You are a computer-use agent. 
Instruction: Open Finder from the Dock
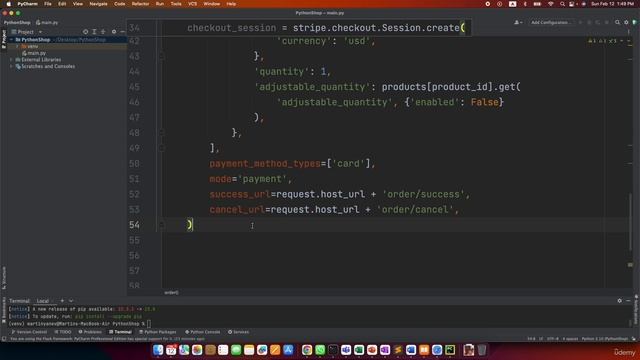[158, 350]
